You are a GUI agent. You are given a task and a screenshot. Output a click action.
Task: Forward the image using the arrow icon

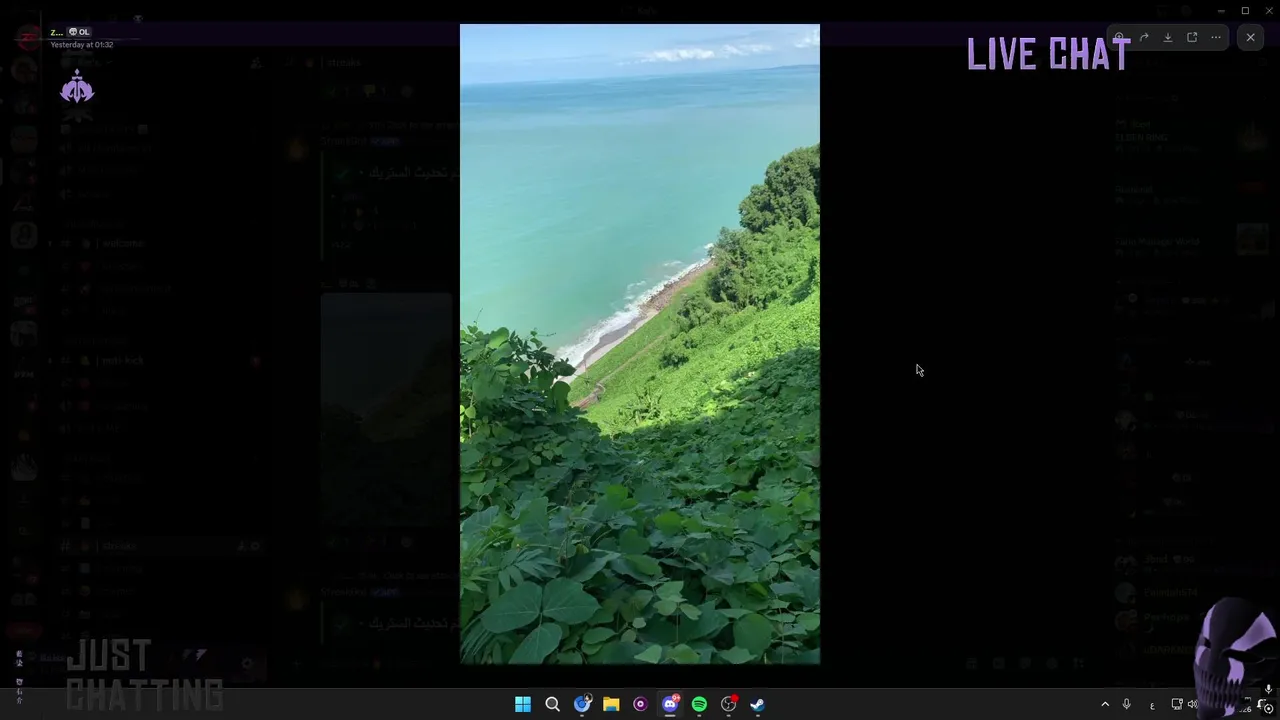[x=1144, y=38]
